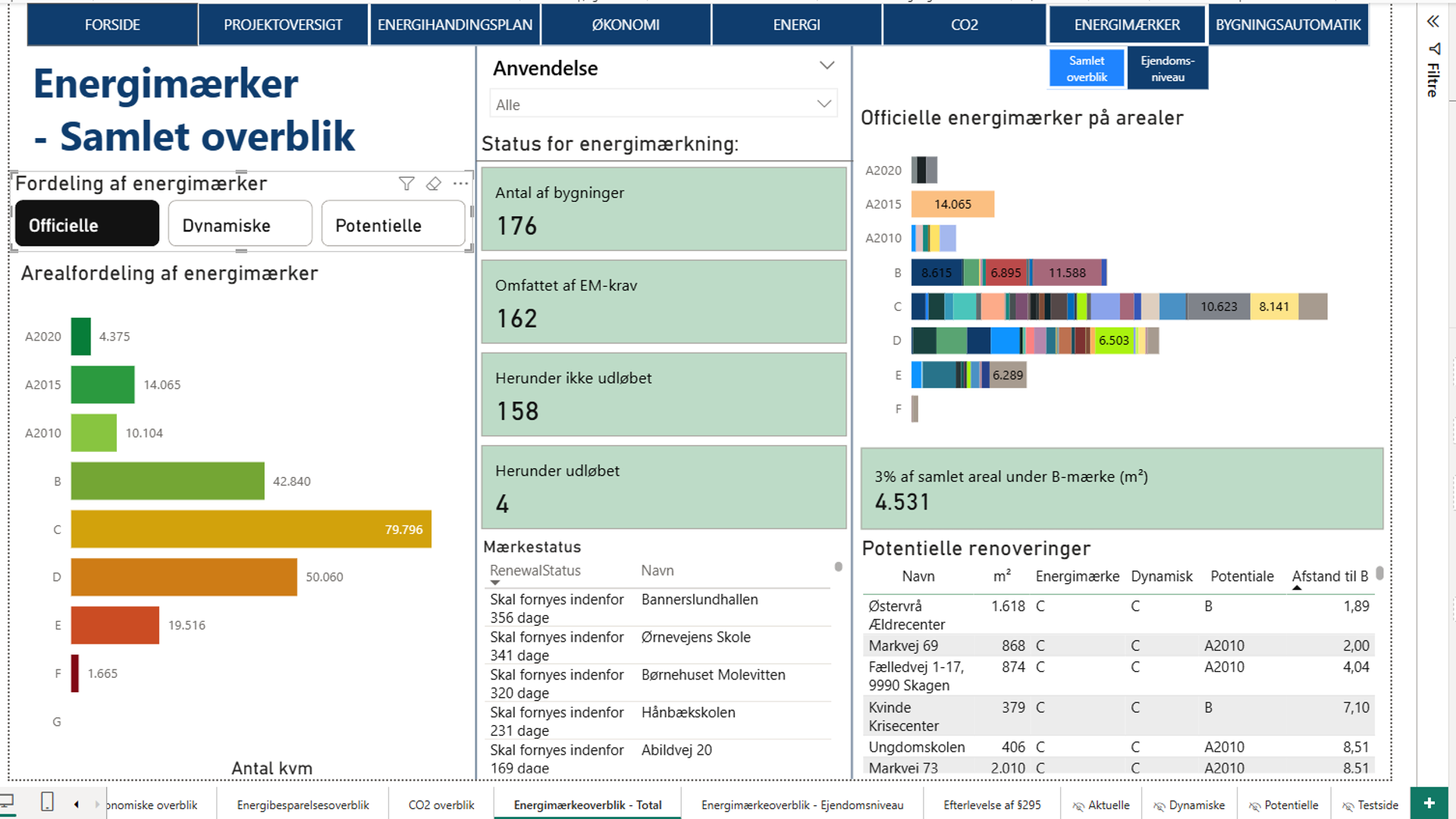Screen dimensions: 1456x819
Task: Select the Dynamiske slicer option
Action: point(240,224)
